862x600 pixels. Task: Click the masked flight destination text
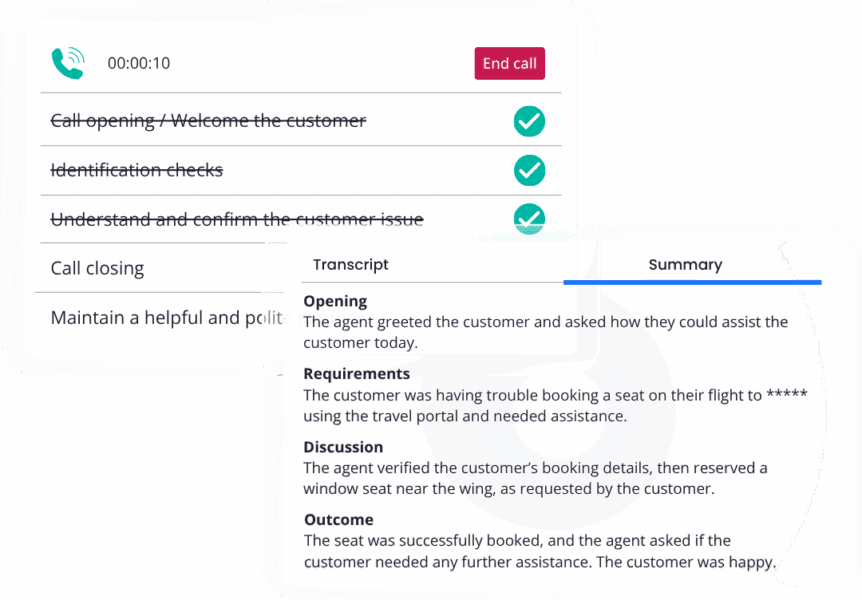[788, 395]
